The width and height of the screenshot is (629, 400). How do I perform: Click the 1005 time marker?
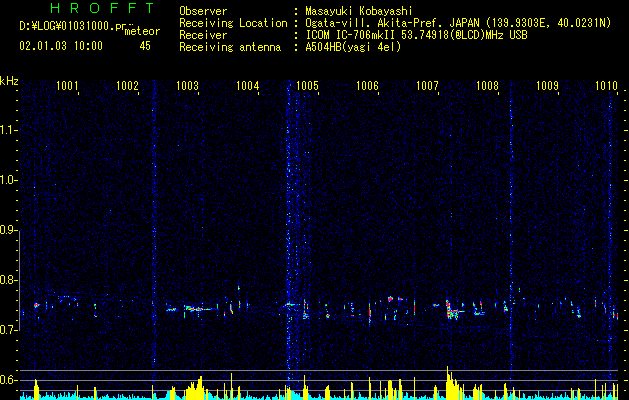[x=307, y=86]
